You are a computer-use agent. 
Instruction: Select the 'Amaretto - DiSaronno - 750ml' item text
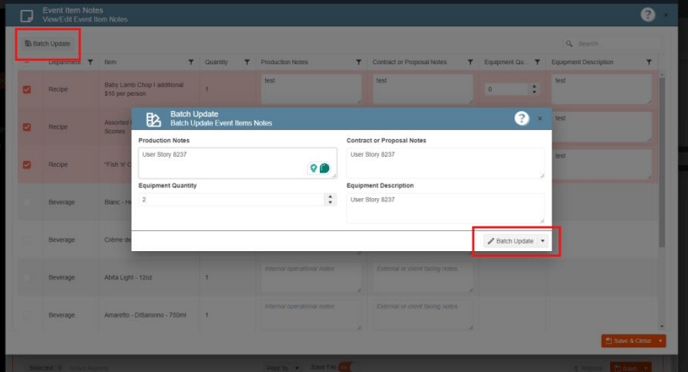145,315
